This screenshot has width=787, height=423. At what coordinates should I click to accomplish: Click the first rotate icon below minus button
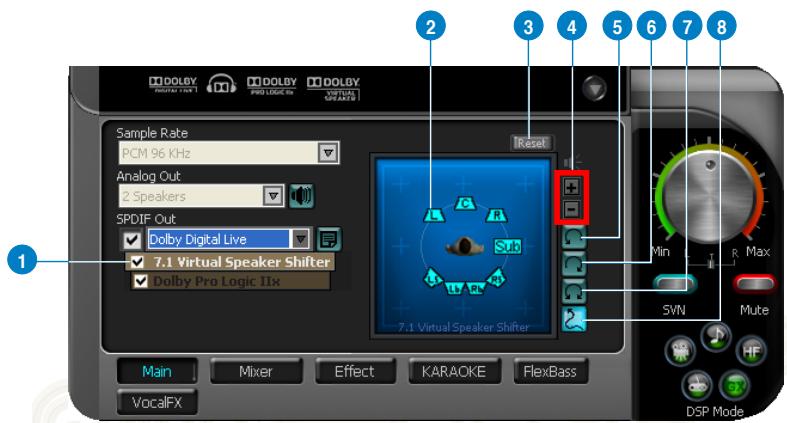574,237
